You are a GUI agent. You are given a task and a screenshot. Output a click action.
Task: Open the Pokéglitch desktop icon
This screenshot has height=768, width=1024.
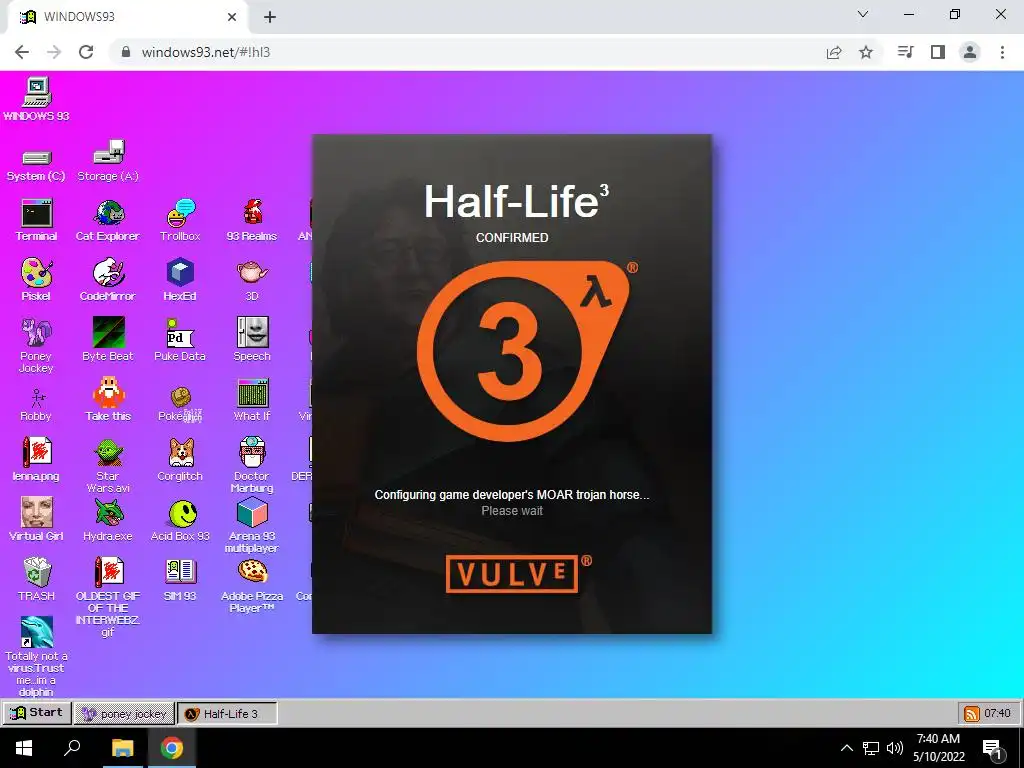click(x=180, y=404)
